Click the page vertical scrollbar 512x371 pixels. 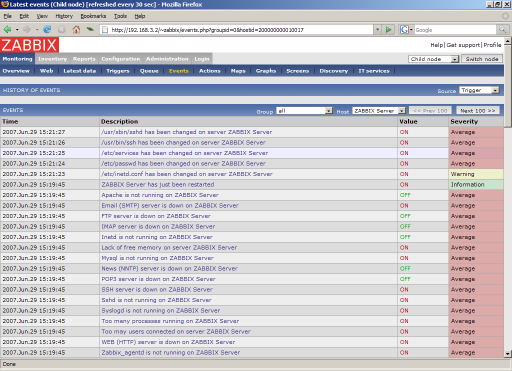508,197
